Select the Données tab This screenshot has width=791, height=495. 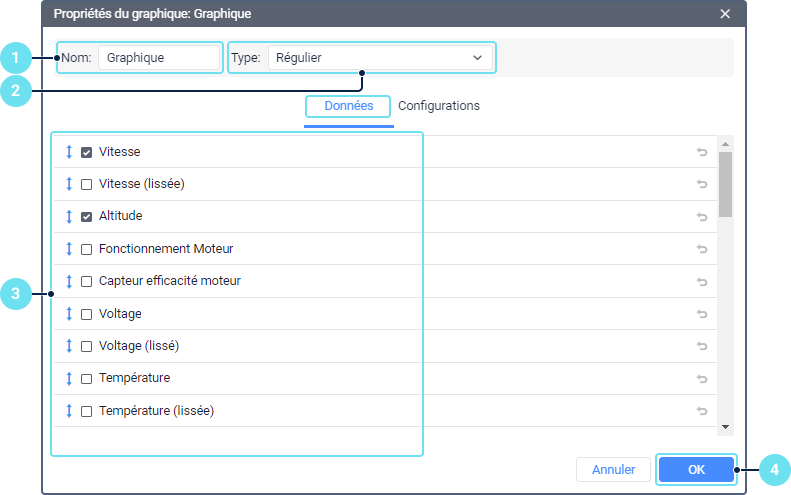[x=349, y=106]
